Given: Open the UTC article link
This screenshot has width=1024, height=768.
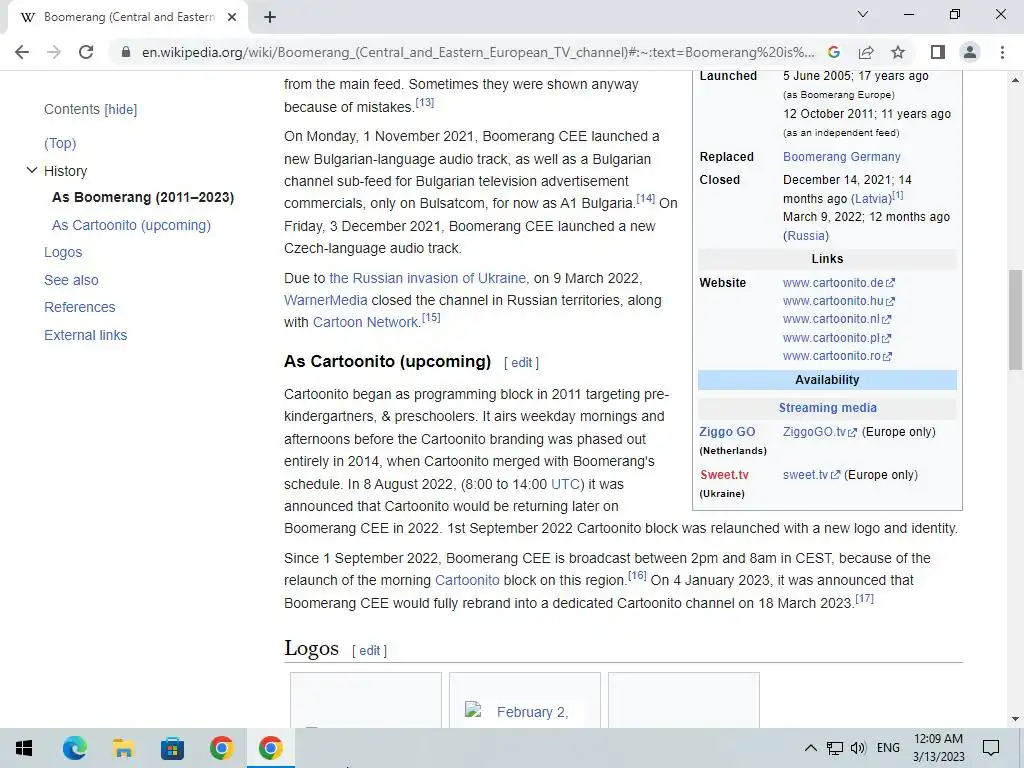Looking at the screenshot, I should point(566,485).
